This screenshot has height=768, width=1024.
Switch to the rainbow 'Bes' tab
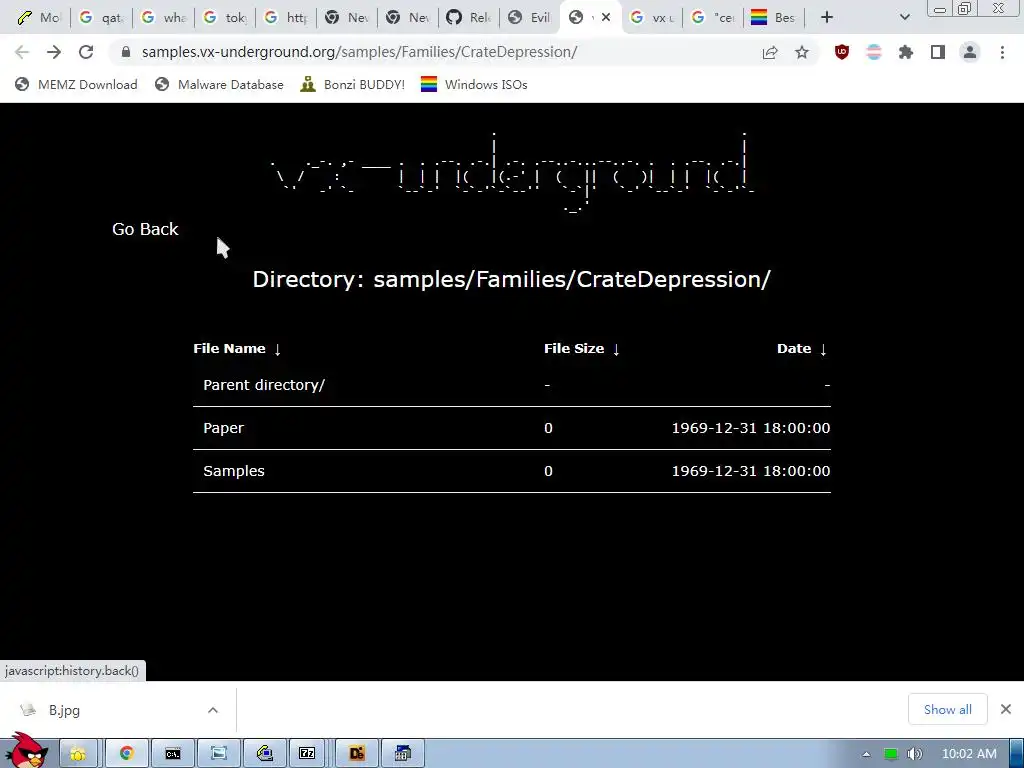coord(773,18)
